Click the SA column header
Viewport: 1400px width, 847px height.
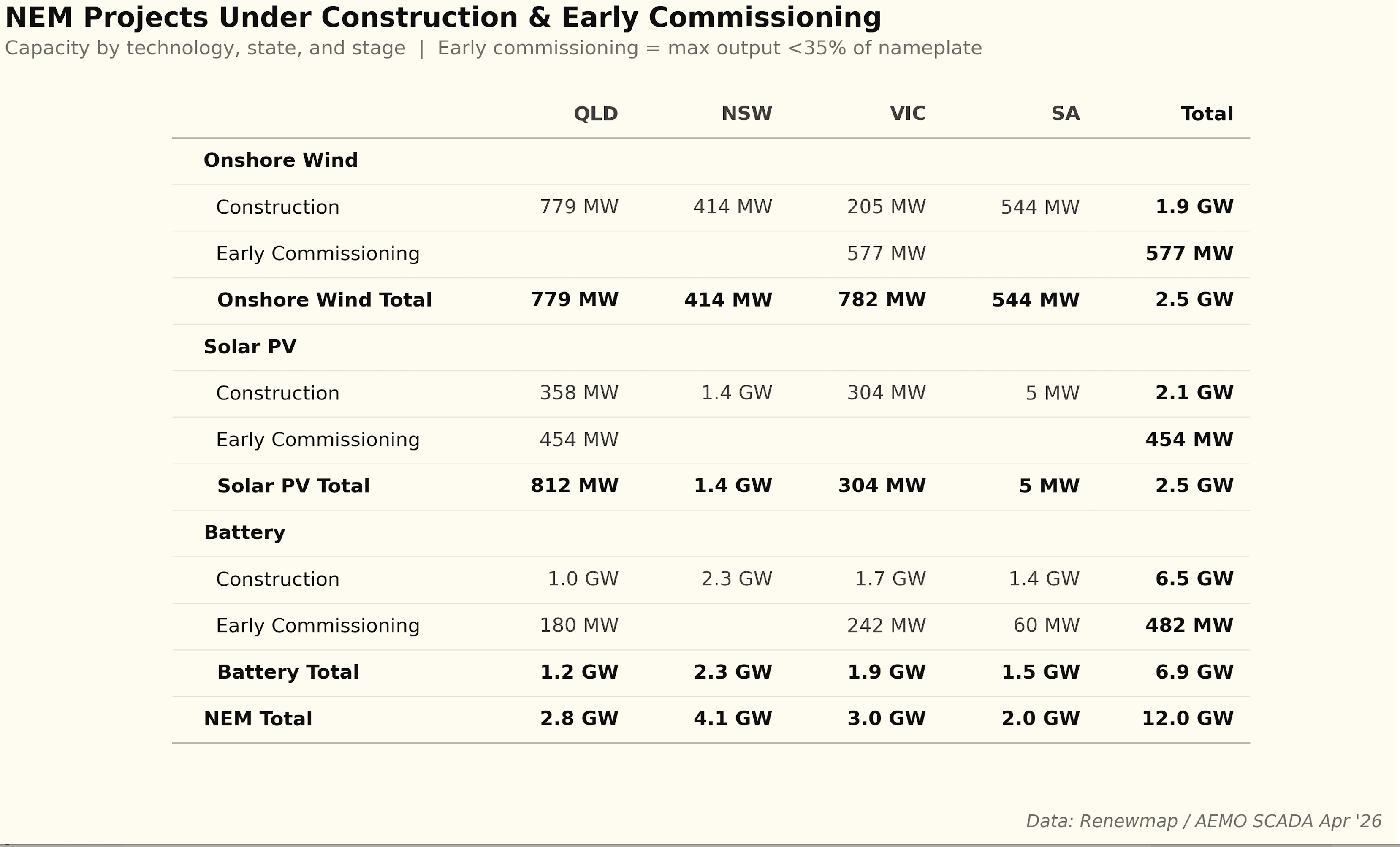(1065, 114)
